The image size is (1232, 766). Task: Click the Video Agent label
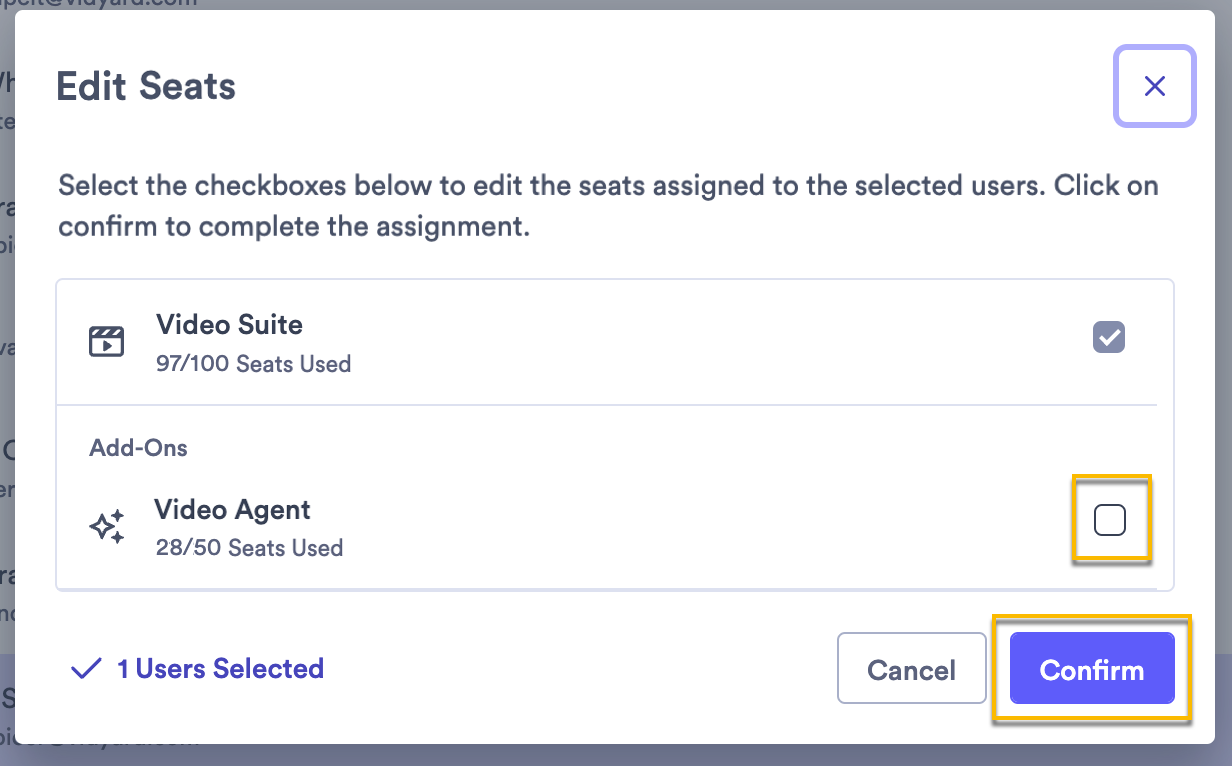233,510
